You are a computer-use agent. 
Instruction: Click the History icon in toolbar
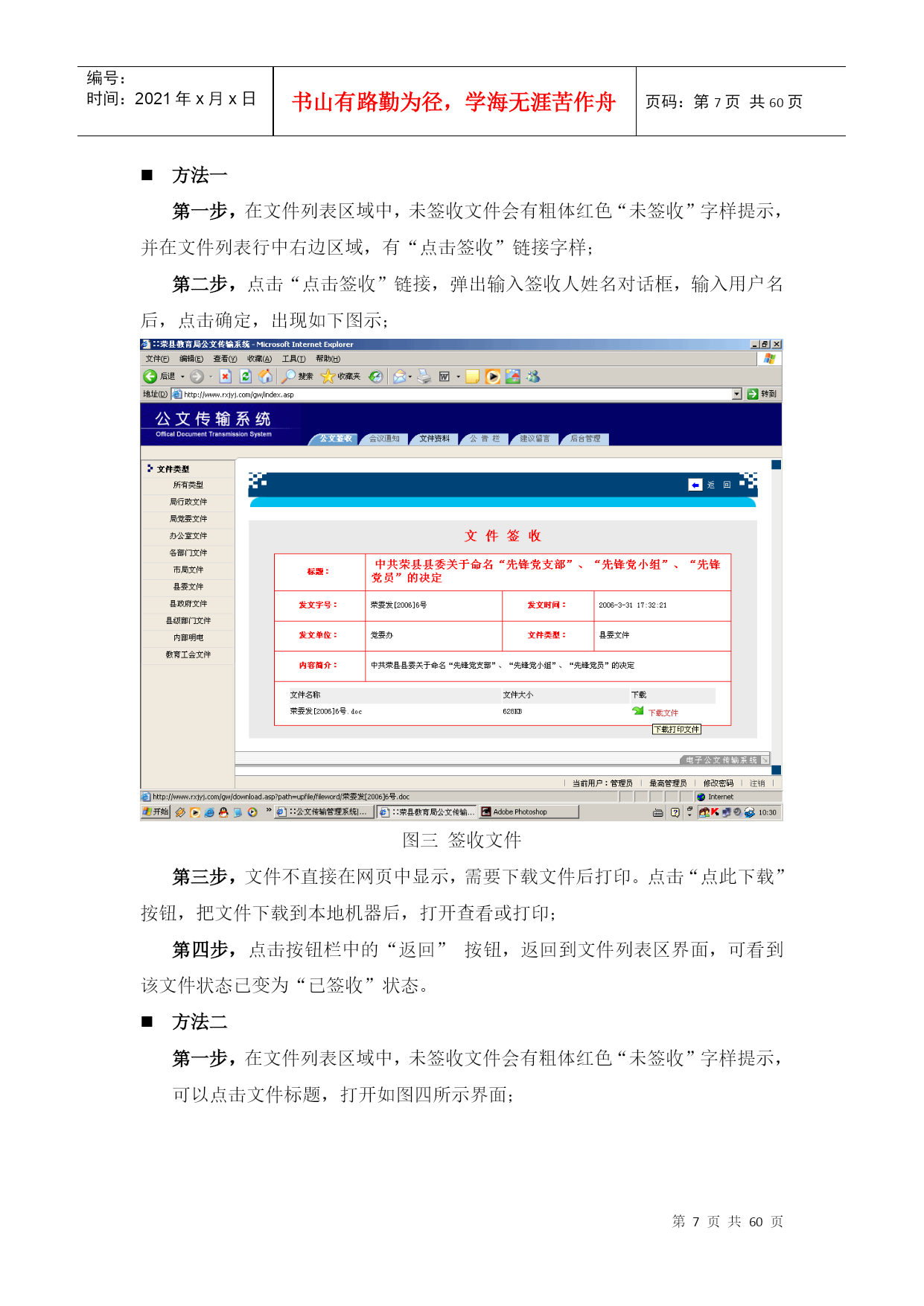(x=376, y=377)
